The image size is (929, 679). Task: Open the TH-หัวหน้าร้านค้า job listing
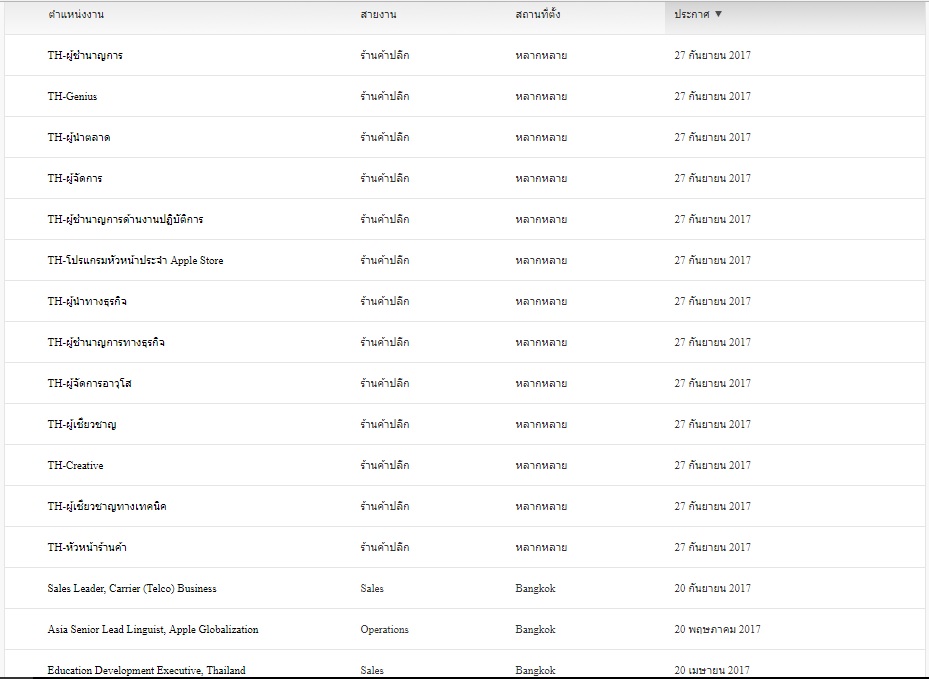87,548
